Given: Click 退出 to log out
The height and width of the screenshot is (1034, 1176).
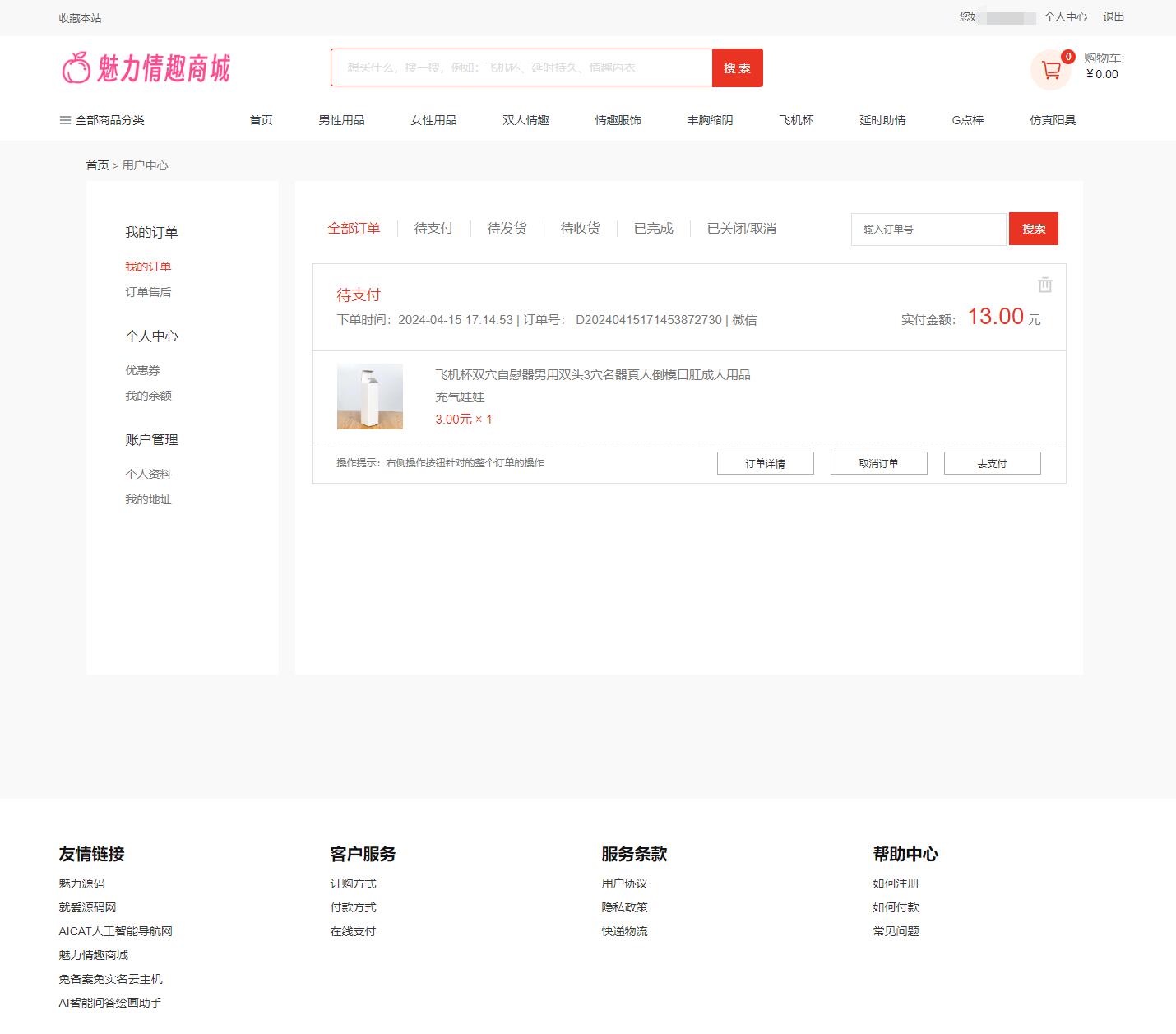Looking at the screenshot, I should 1113,16.
